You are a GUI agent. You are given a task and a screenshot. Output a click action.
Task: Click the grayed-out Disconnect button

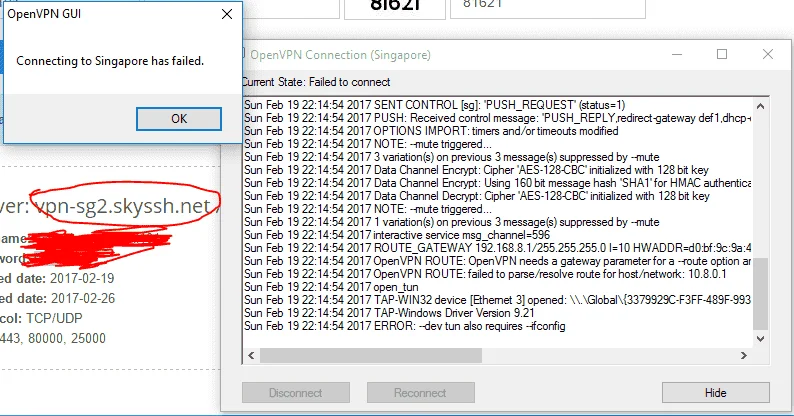tap(296, 393)
